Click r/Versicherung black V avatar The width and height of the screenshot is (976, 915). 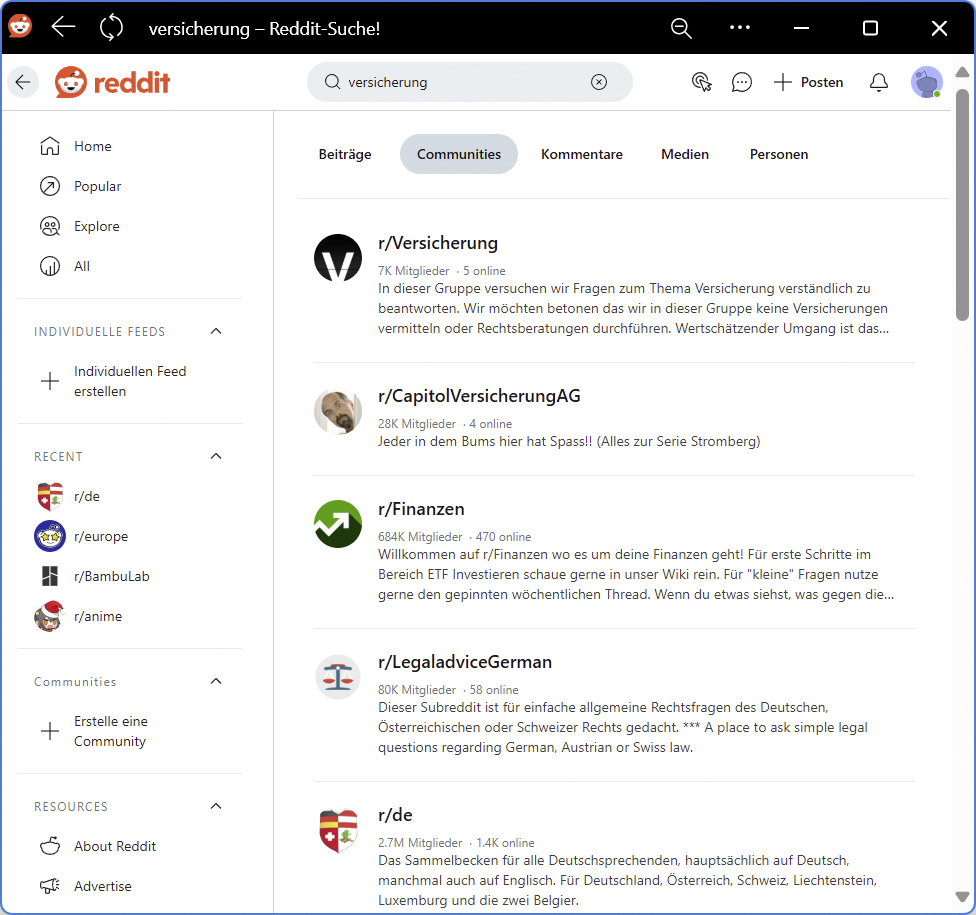[338, 258]
